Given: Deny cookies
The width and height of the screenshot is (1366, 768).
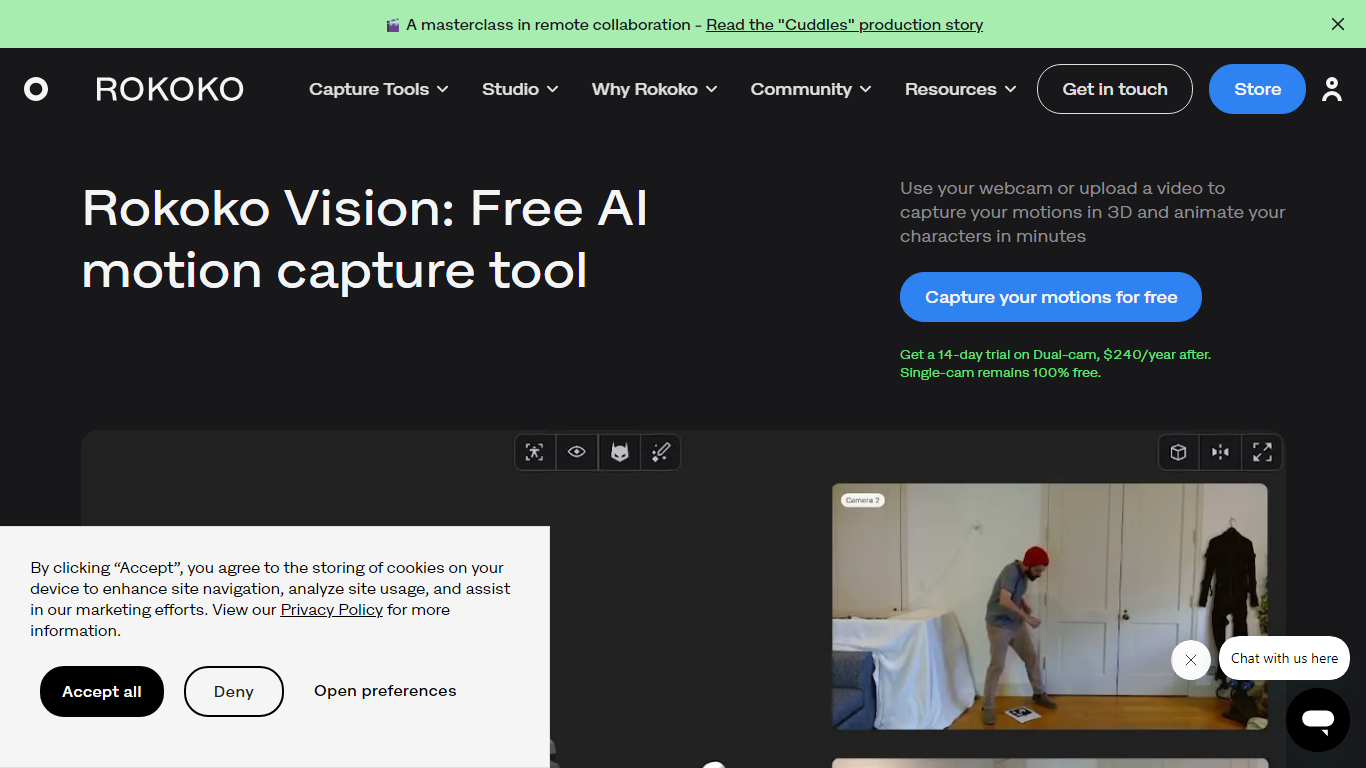Looking at the screenshot, I should 234,691.
